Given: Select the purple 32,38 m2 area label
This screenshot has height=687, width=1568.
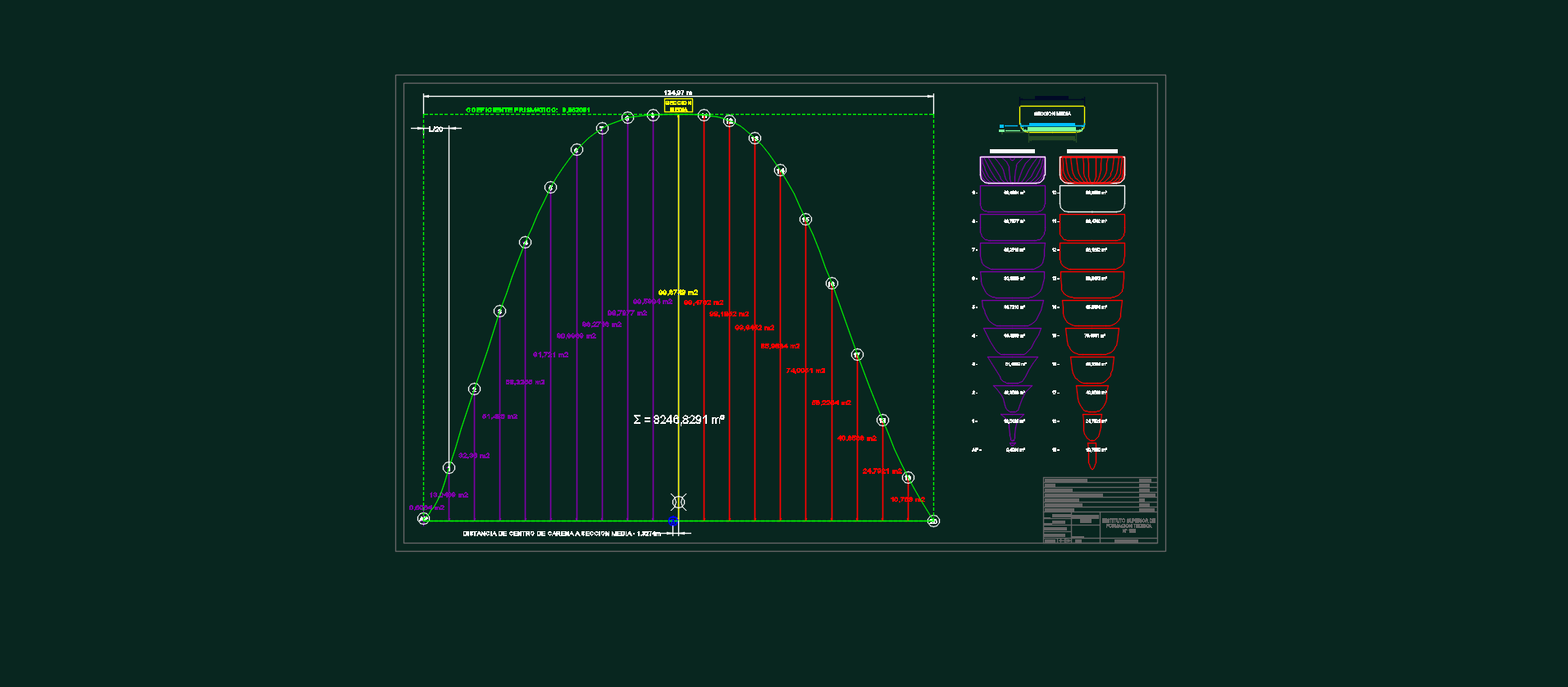Looking at the screenshot, I should [474, 456].
